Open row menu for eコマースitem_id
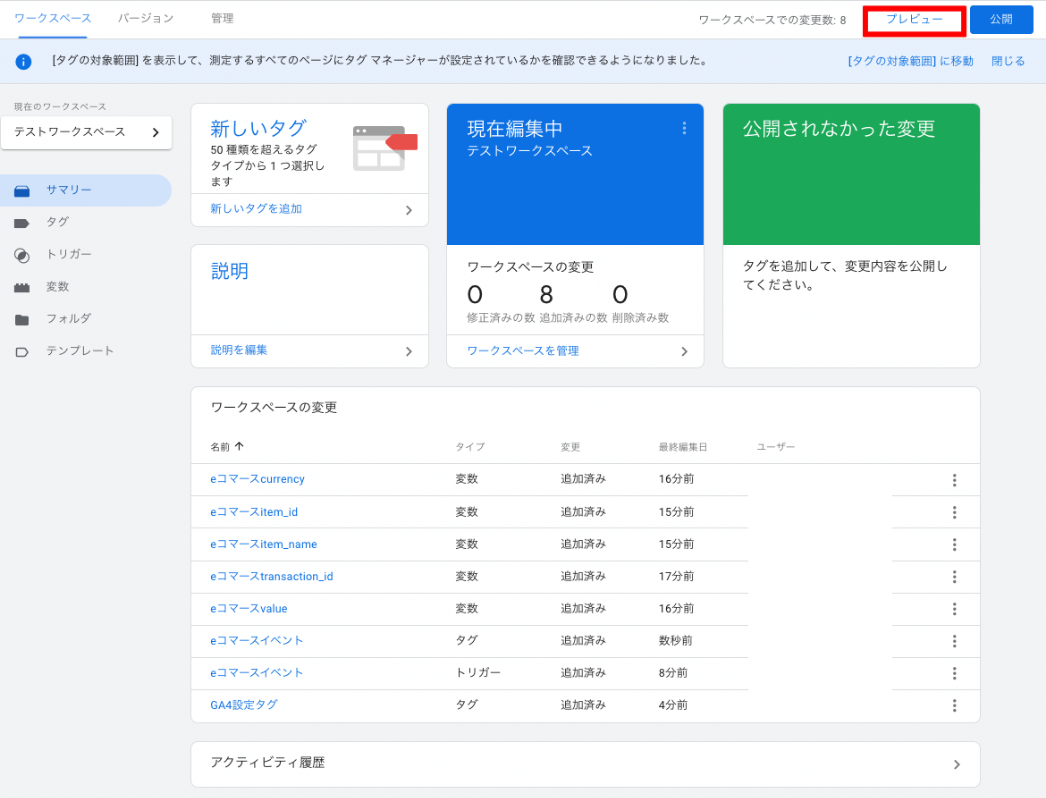1046x798 pixels. (x=955, y=512)
